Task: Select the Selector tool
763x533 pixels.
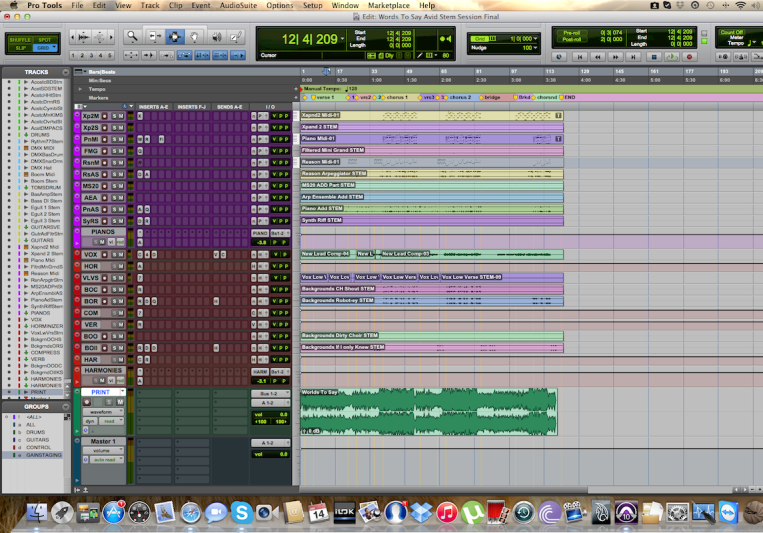Action: 174,37
